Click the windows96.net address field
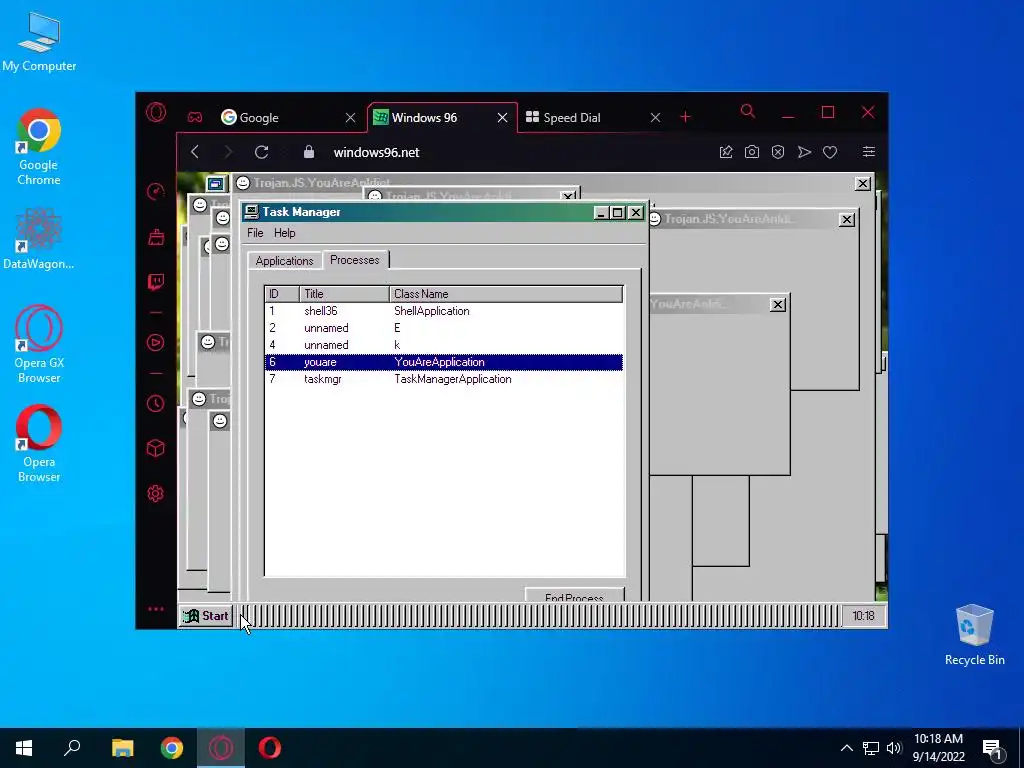This screenshot has width=1024, height=768. pyautogui.click(x=376, y=152)
